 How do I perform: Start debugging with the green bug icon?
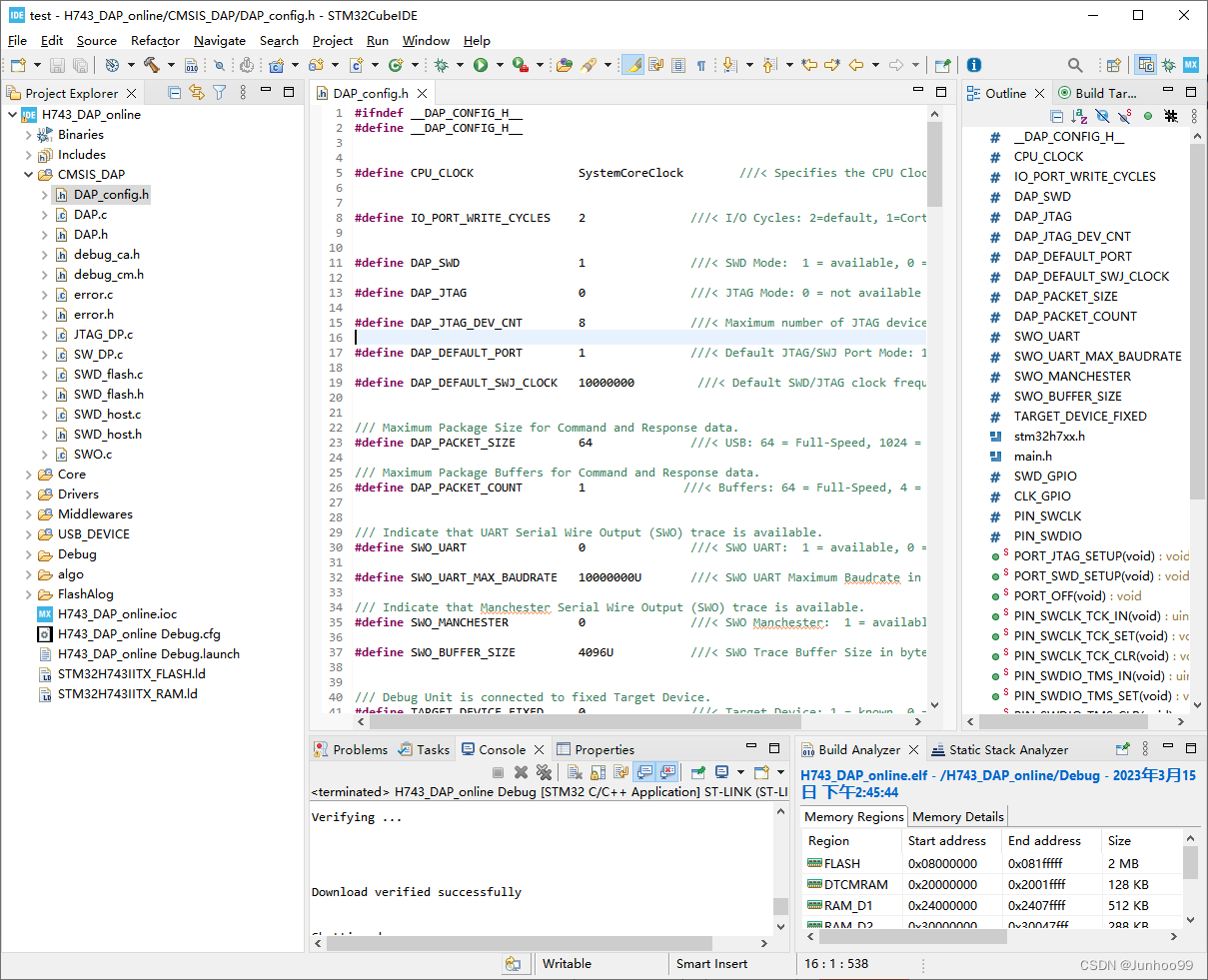441,65
